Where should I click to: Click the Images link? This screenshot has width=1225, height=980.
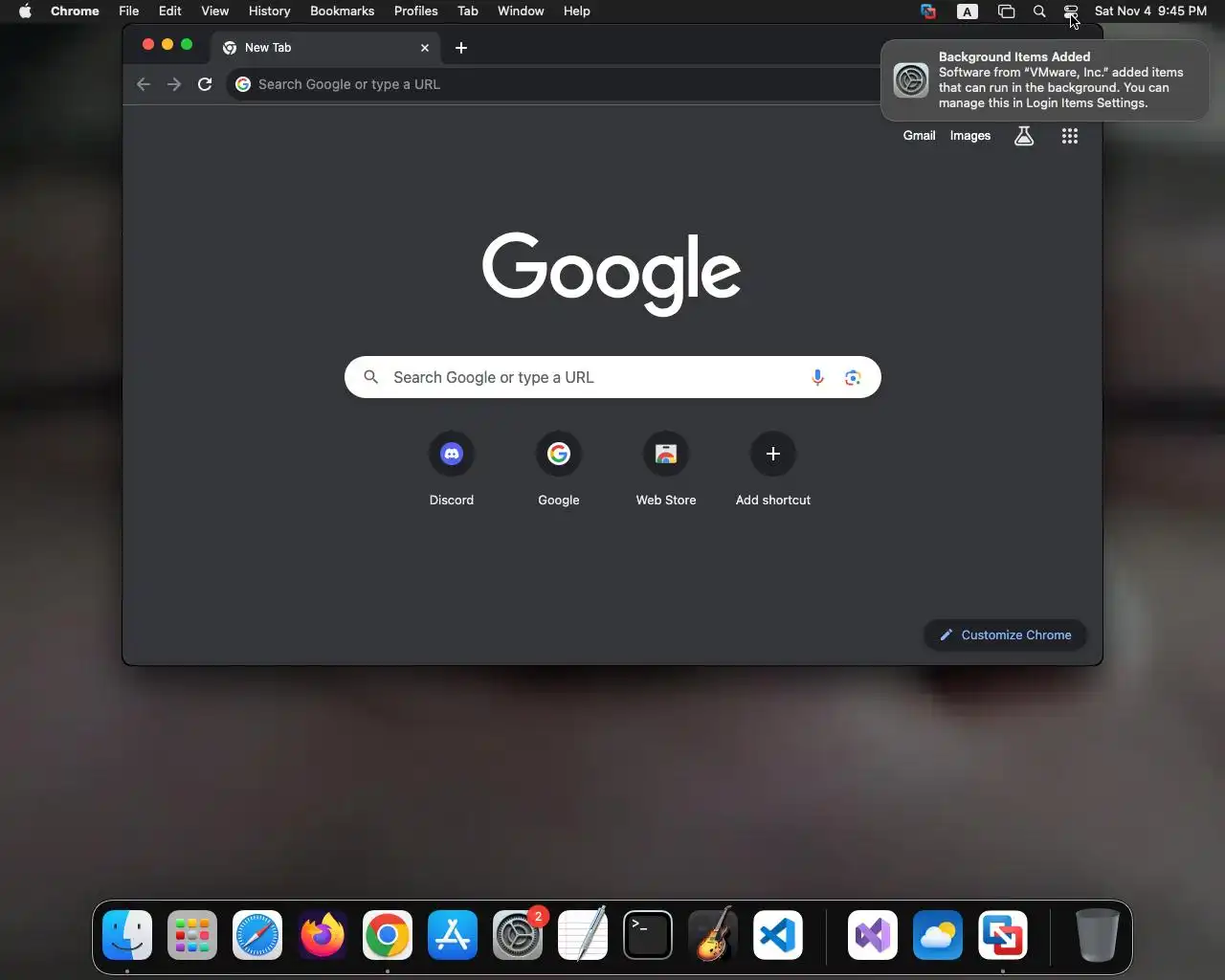(x=969, y=136)
